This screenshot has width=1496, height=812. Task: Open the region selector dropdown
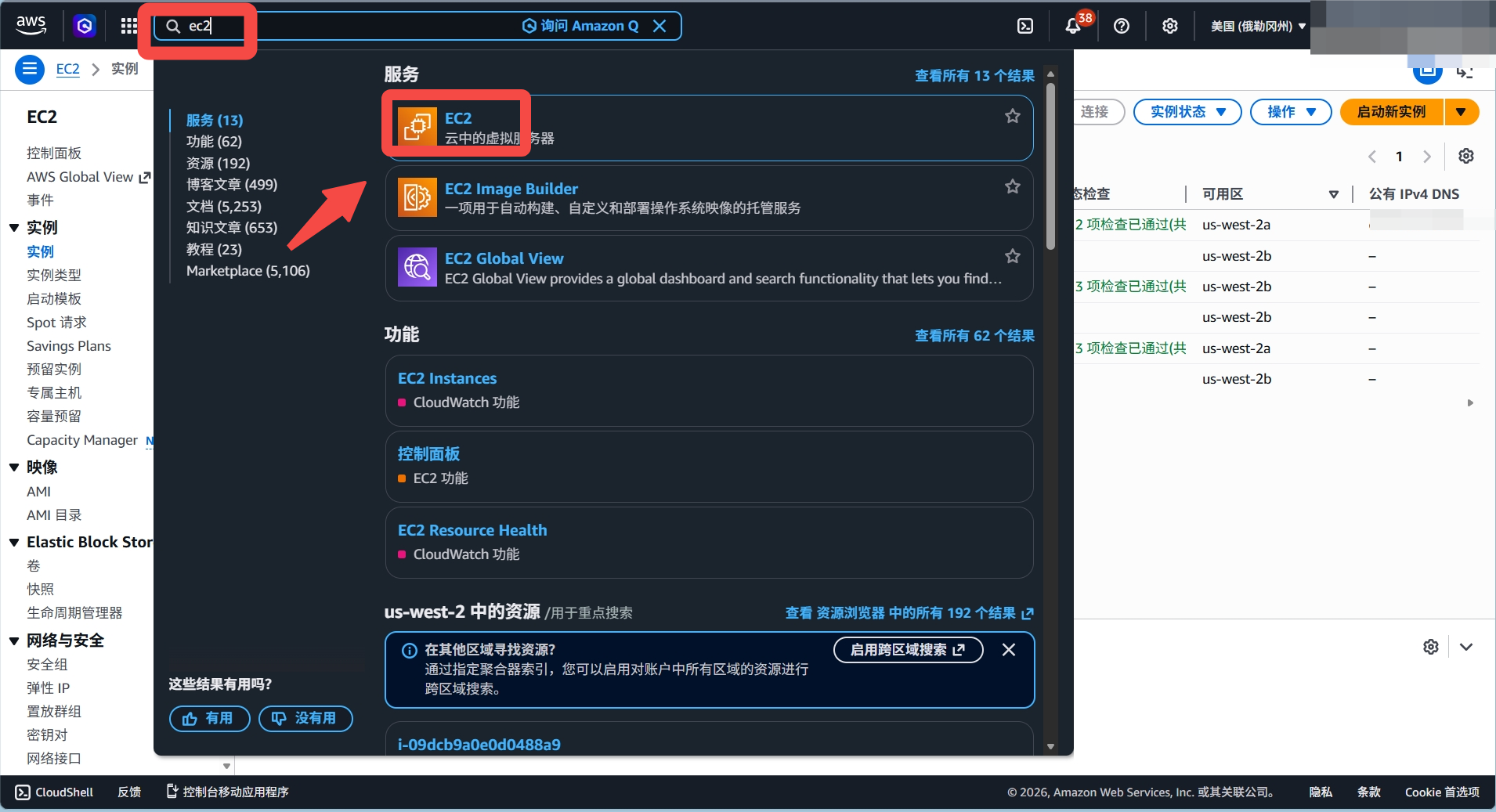[x=1258, y=26]
